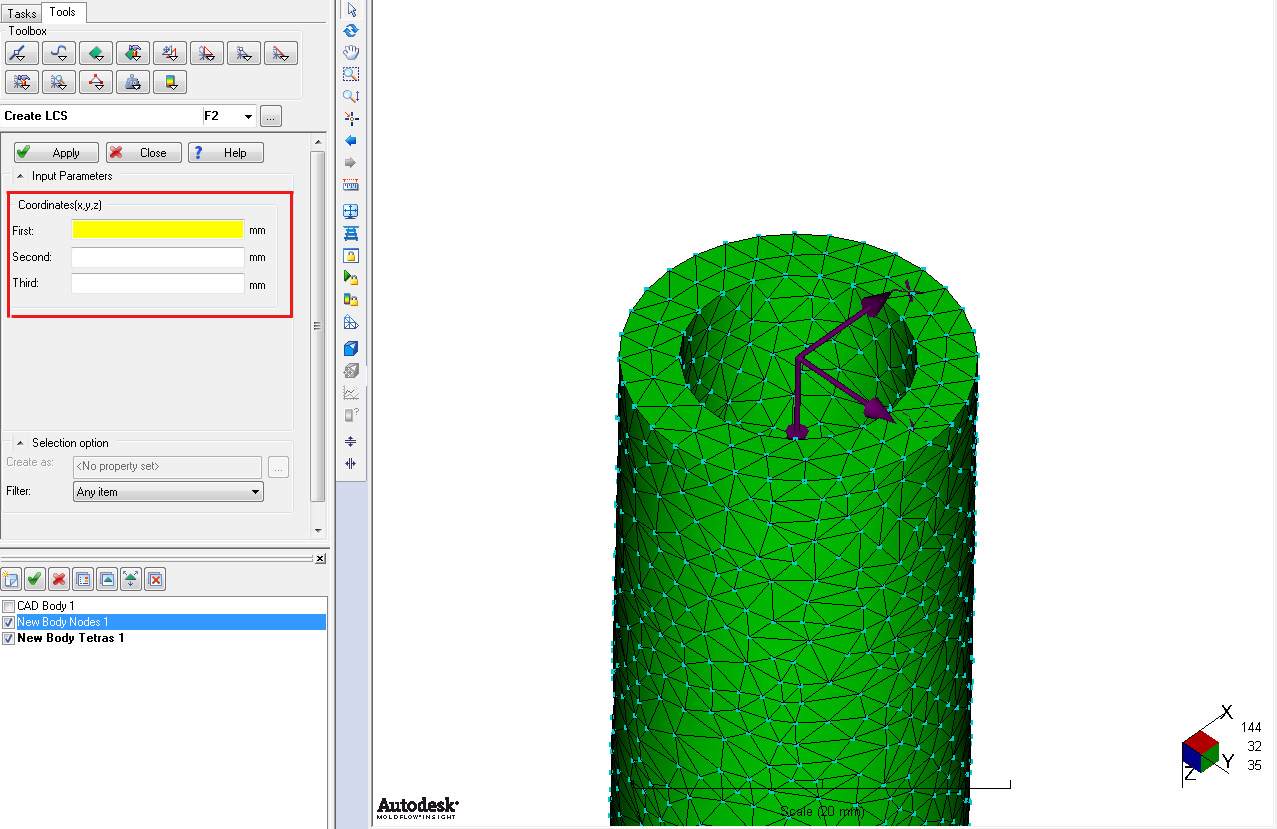This screenshot has height=829, width=1277.
Task: Click the Previous View blue arrow icon
Action: [351, 140]
